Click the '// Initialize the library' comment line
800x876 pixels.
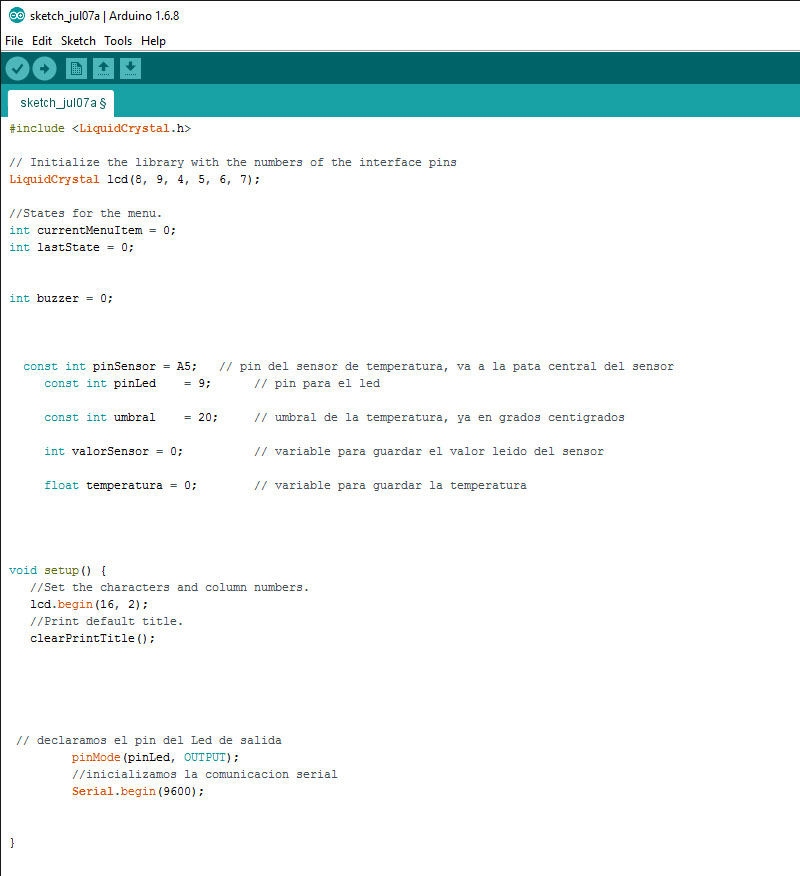click(233, 162)
